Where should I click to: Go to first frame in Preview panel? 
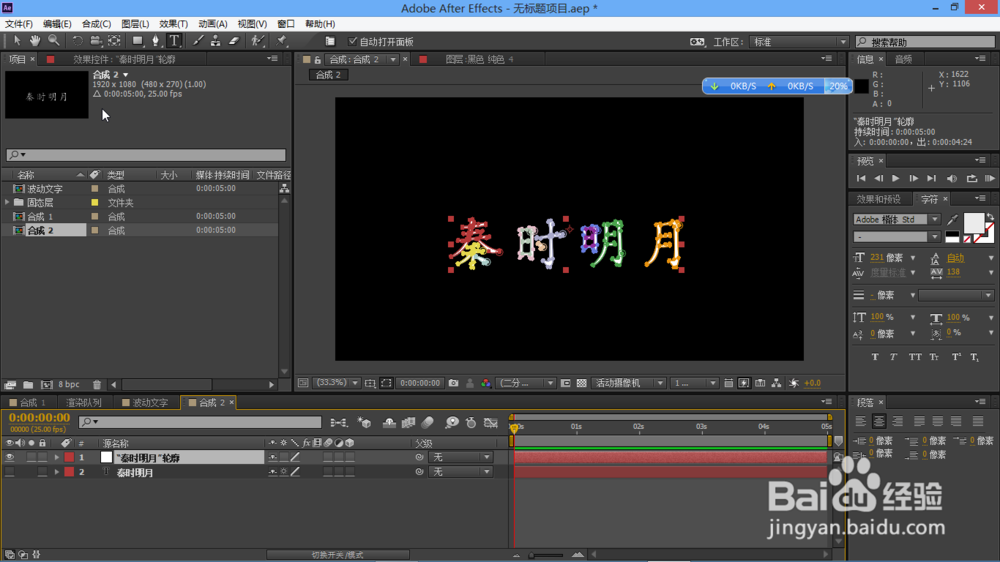pyautogui.click(x=861, y=179)
